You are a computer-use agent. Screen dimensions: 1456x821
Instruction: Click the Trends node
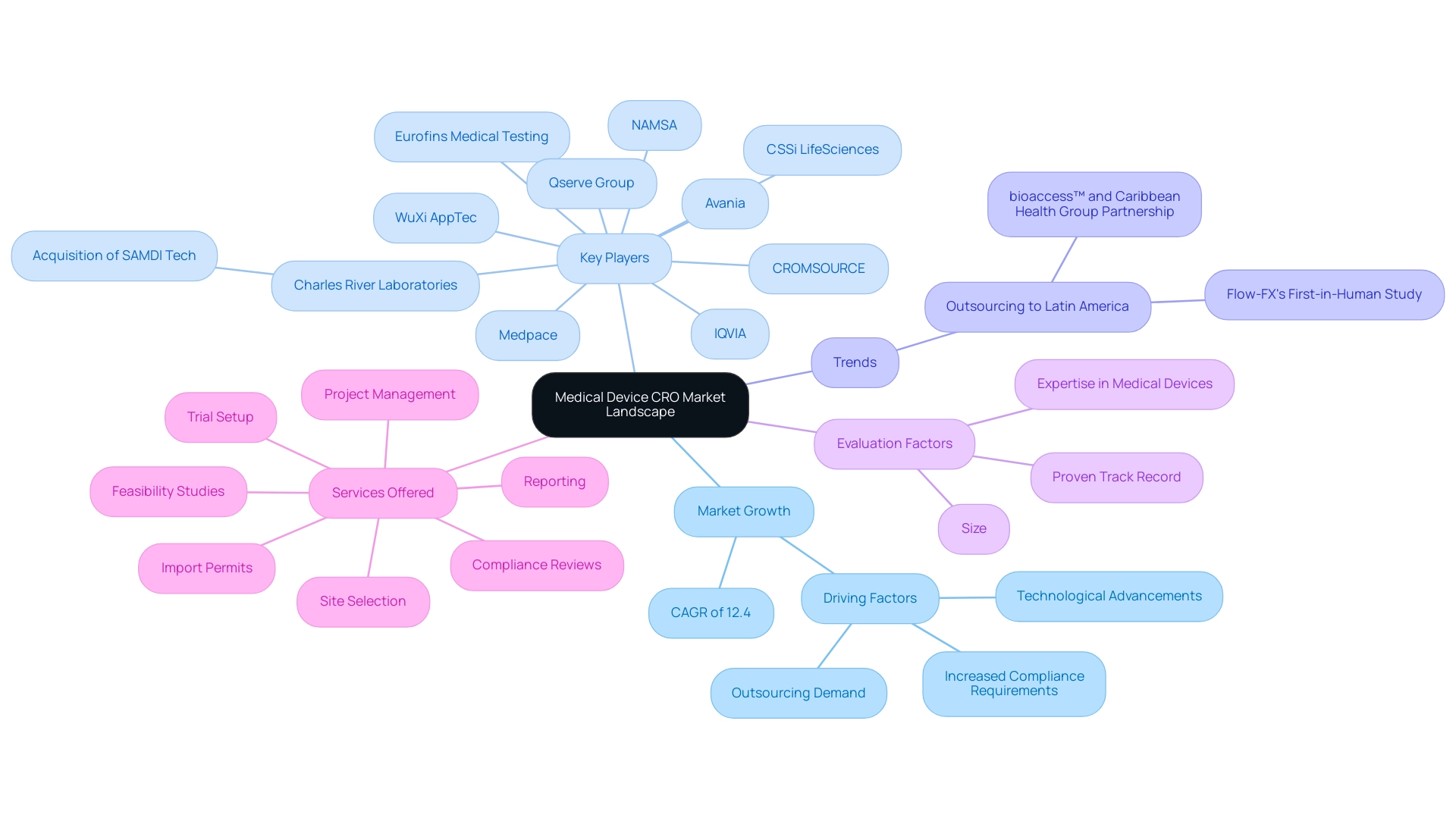click(x=854, y=361)
